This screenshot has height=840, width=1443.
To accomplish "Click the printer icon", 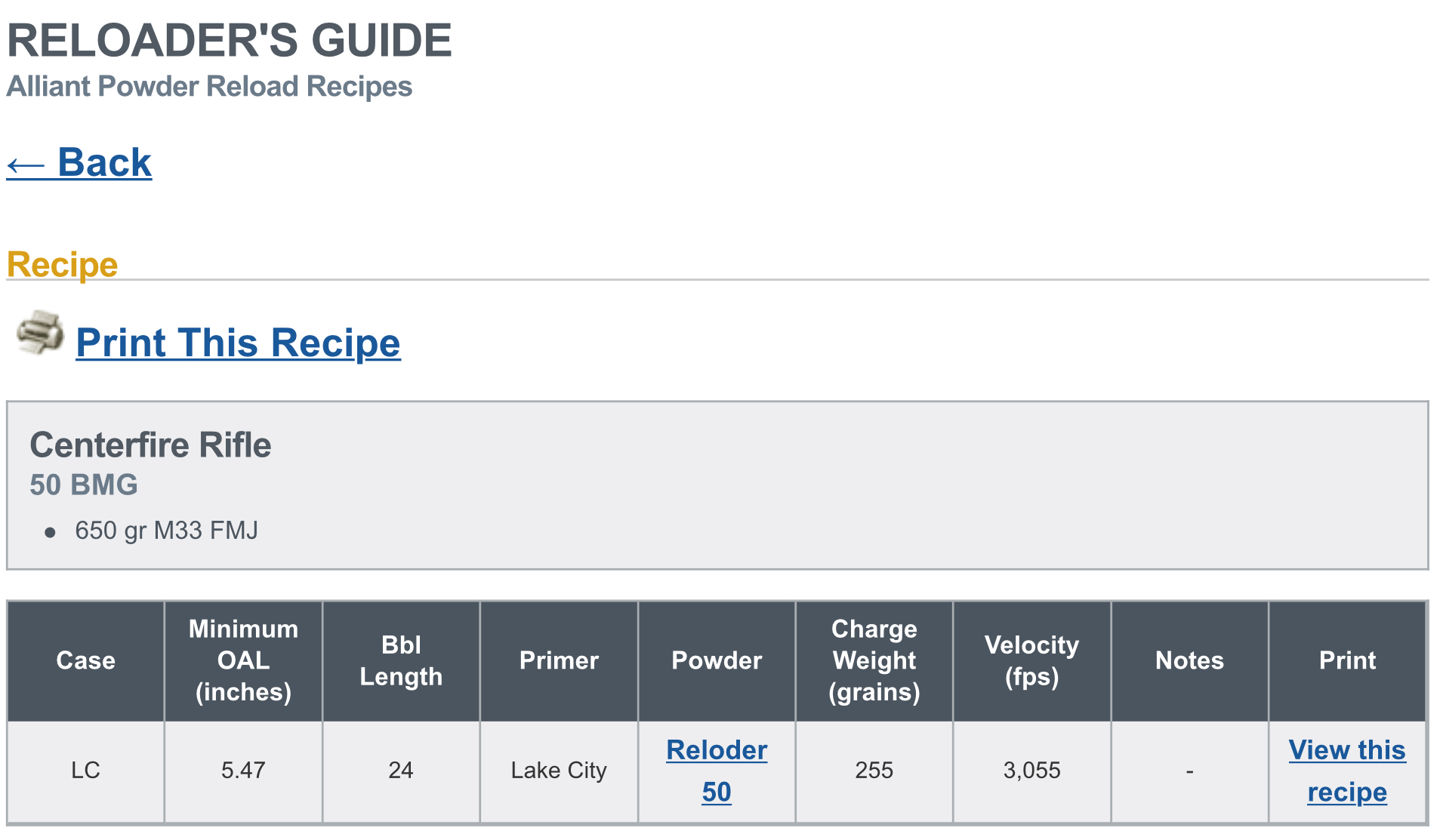I will pos(40,332).
